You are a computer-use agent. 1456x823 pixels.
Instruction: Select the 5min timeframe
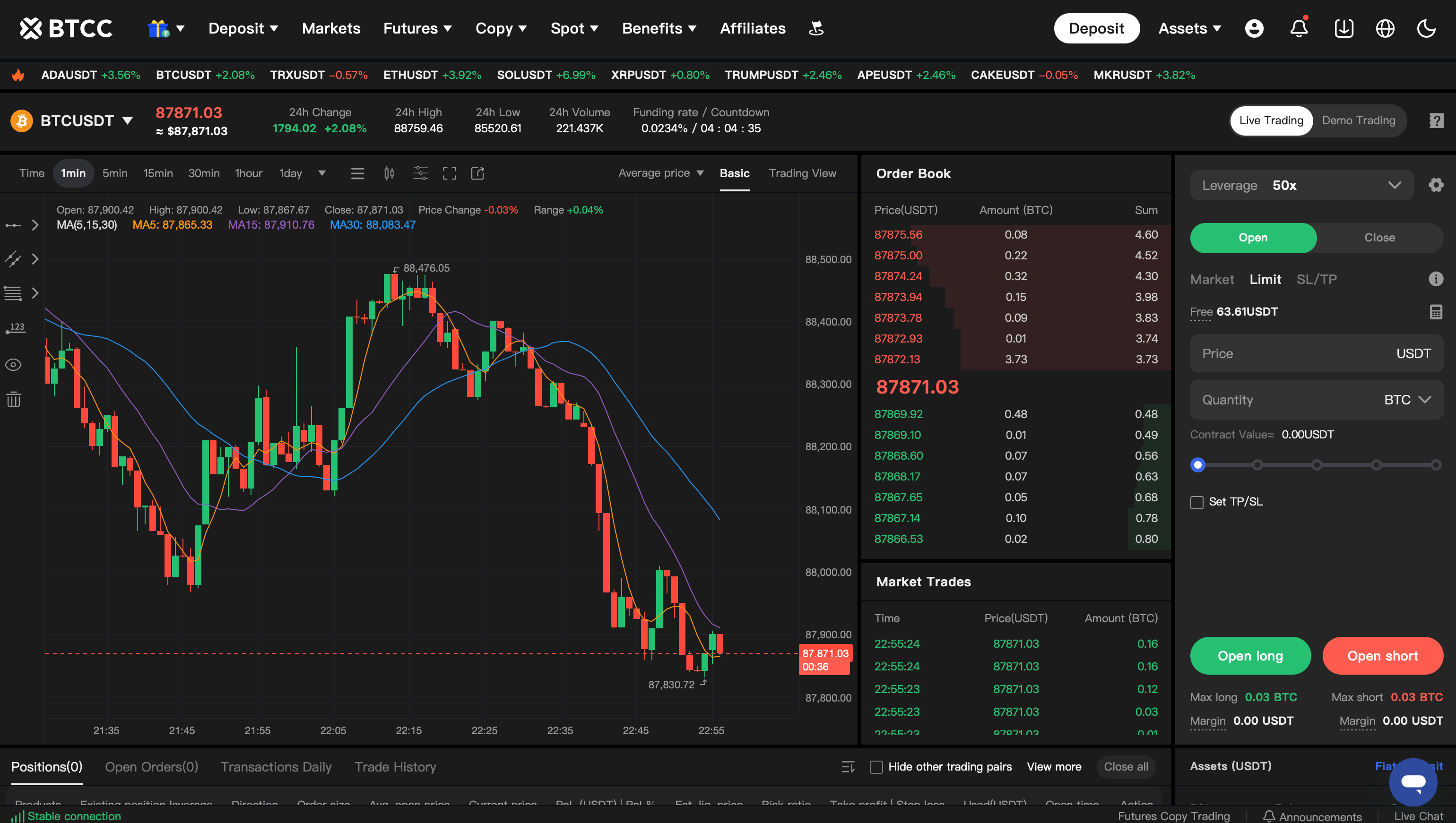tap(115, 173)
